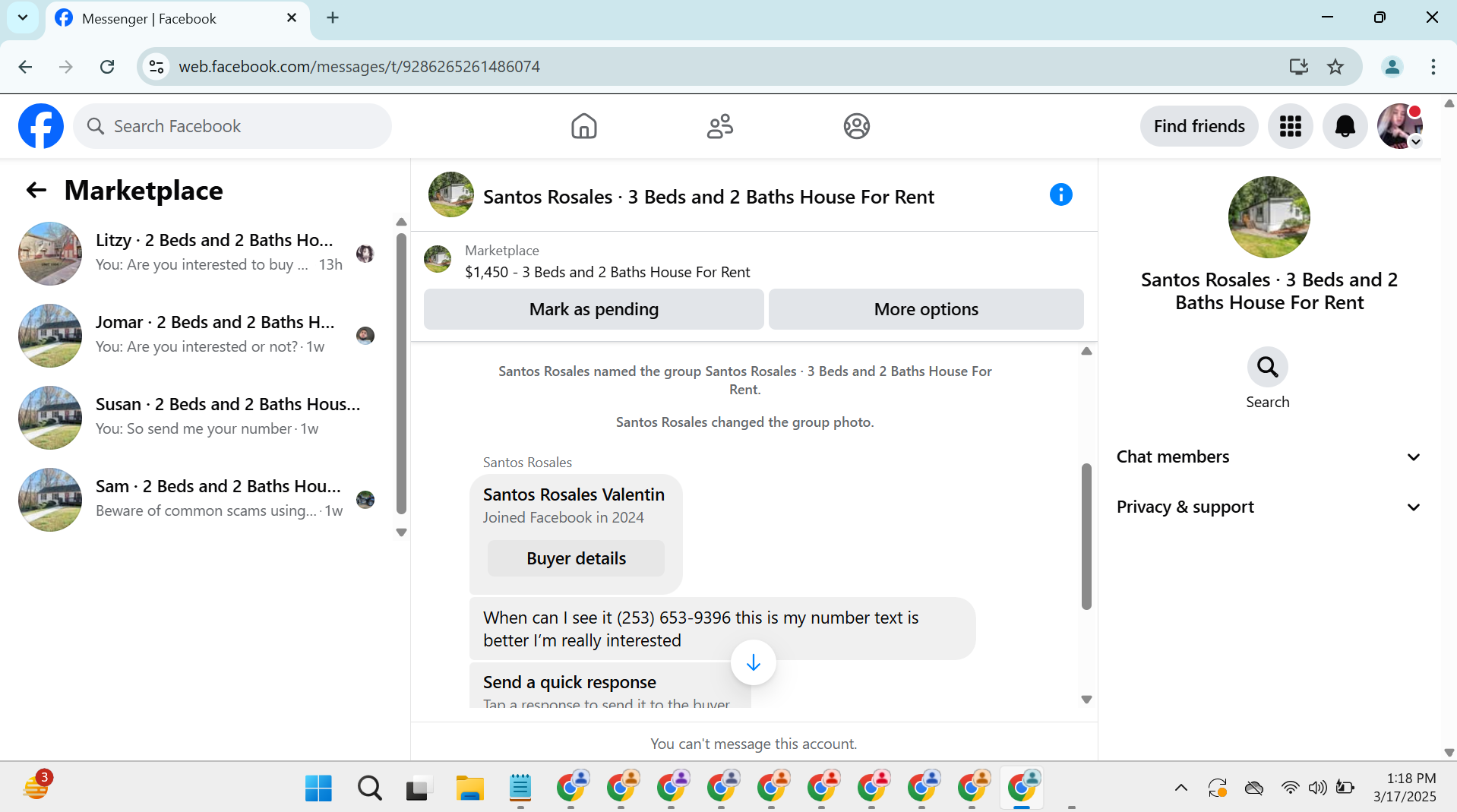Click the Buyer details button
This screenshot has height=812, width=1457.
(x=576, y=558)
